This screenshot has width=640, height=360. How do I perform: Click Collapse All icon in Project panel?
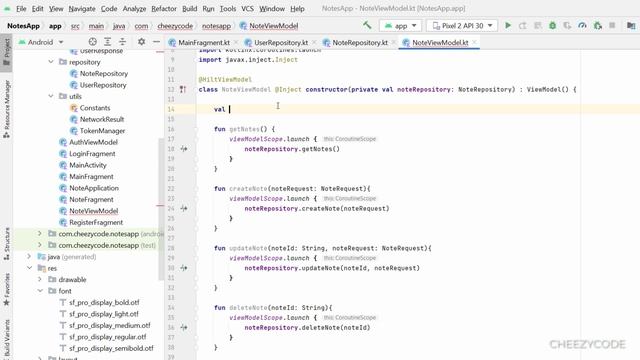(x=122, y=42)
